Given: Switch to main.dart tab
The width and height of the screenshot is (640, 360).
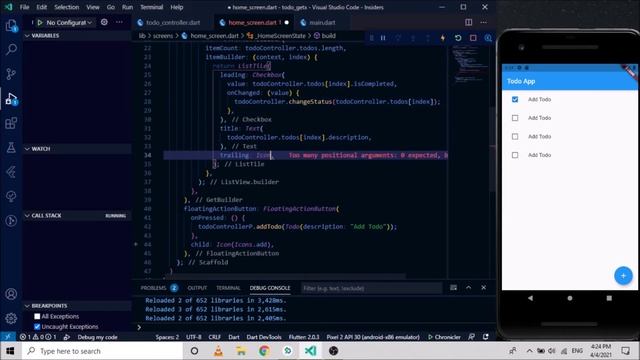Looking at the screenshot, I should [x=322, y=22].
